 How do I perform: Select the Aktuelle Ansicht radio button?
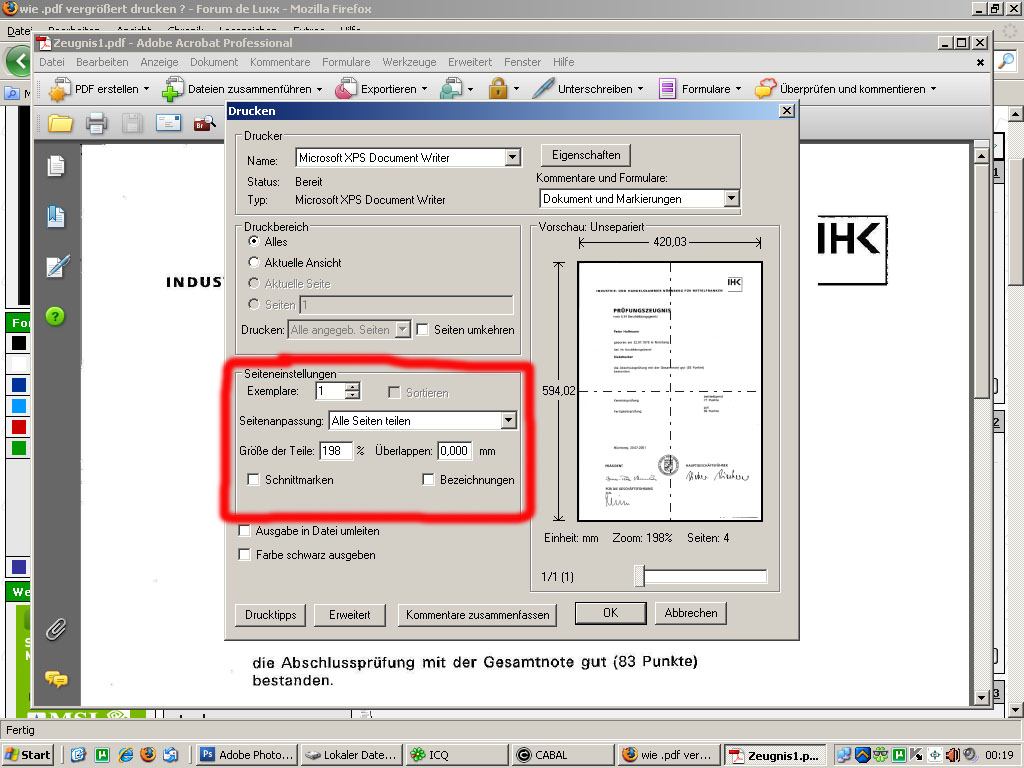point(254,262)
